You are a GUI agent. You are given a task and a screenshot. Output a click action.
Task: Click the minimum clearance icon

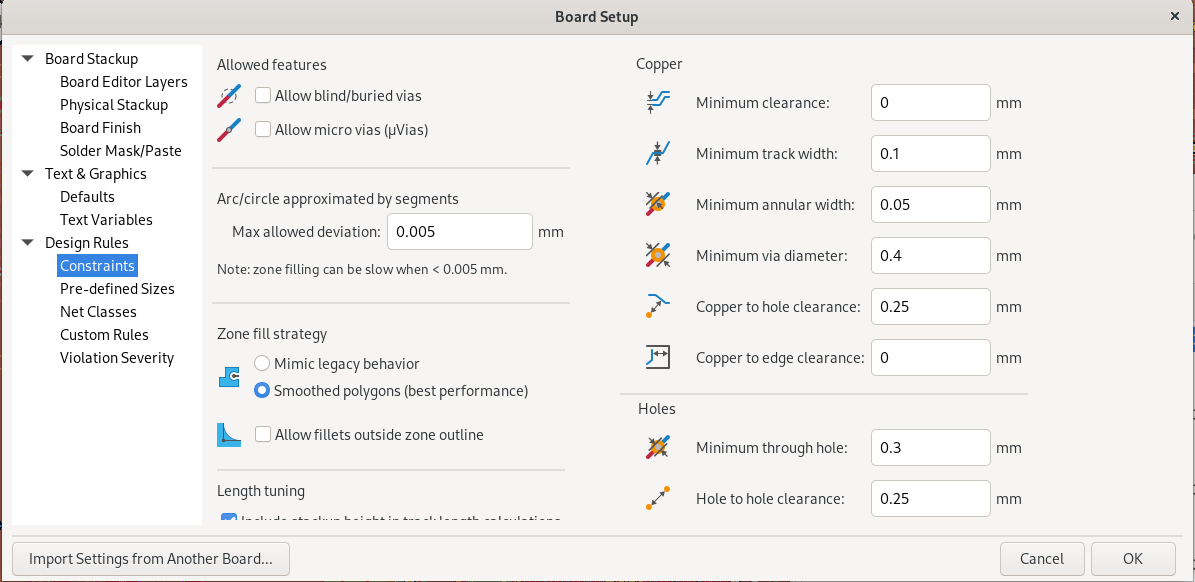coord(657,102)
